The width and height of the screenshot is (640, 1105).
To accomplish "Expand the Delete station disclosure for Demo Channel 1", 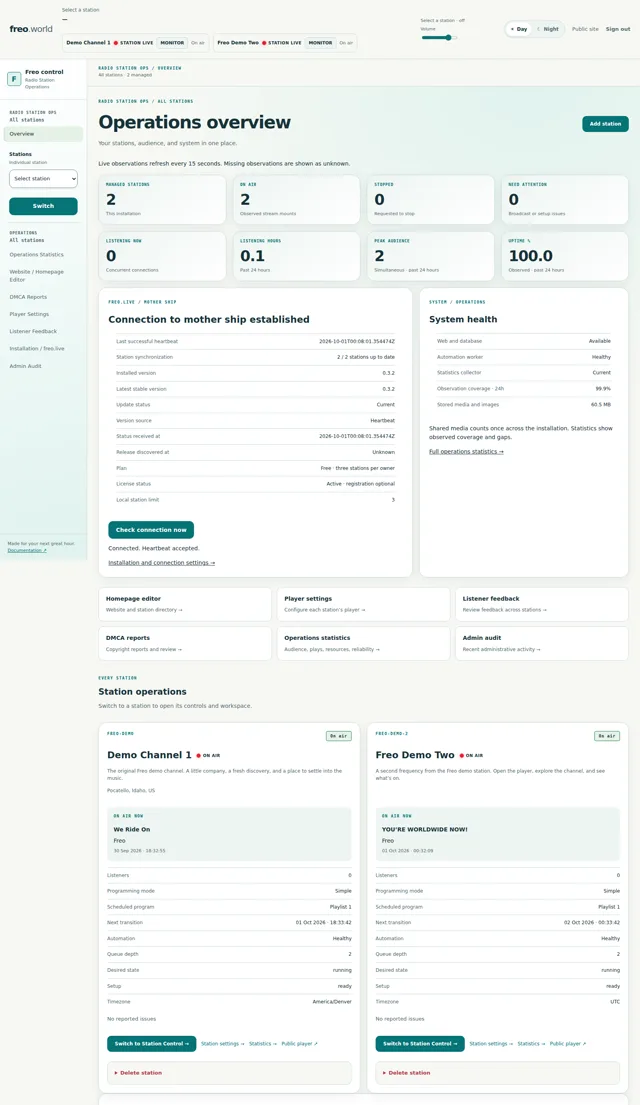I will (x=139, y=1073).
